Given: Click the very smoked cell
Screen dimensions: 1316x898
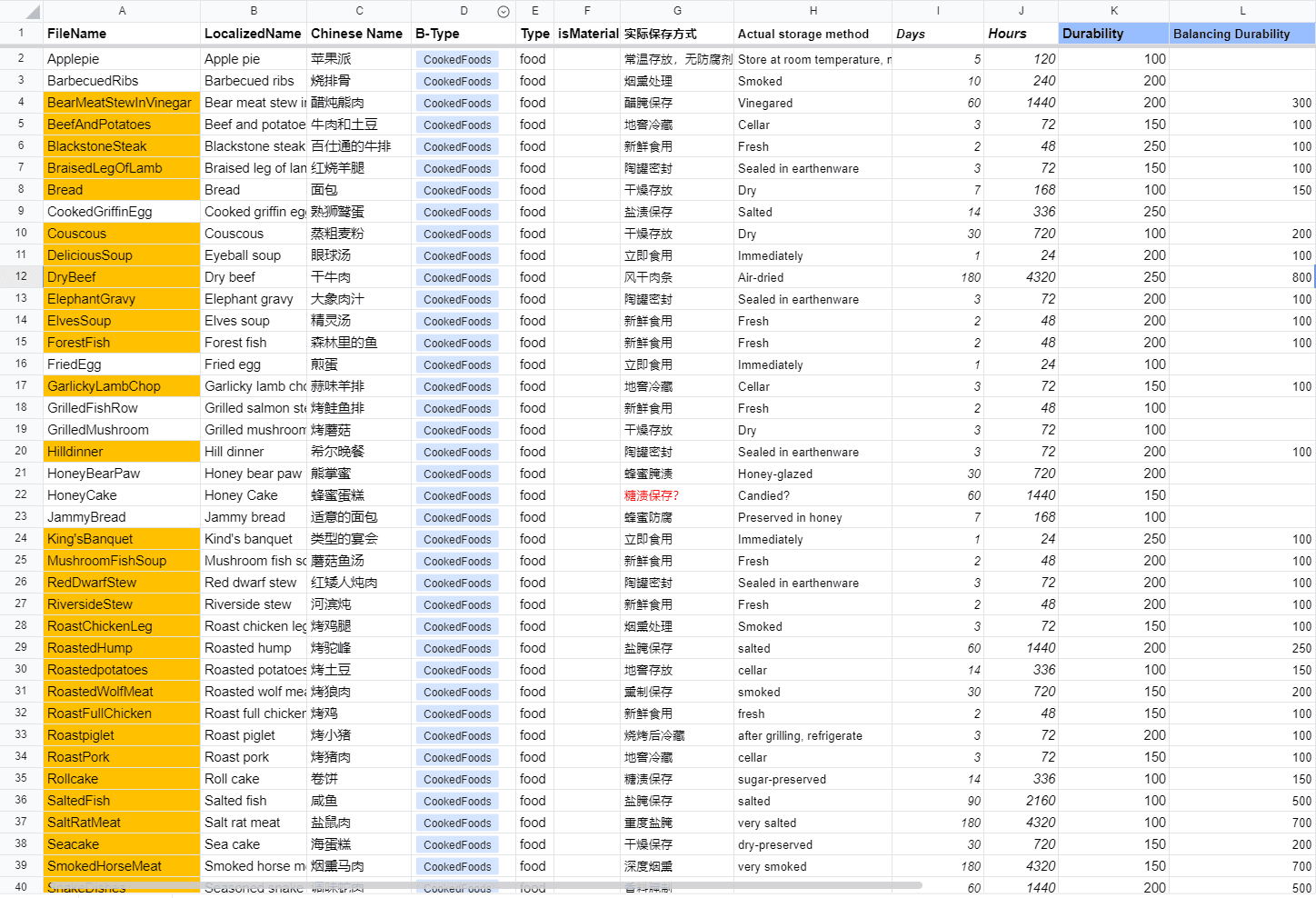Looking at the screenshot, I should [813, 866].
